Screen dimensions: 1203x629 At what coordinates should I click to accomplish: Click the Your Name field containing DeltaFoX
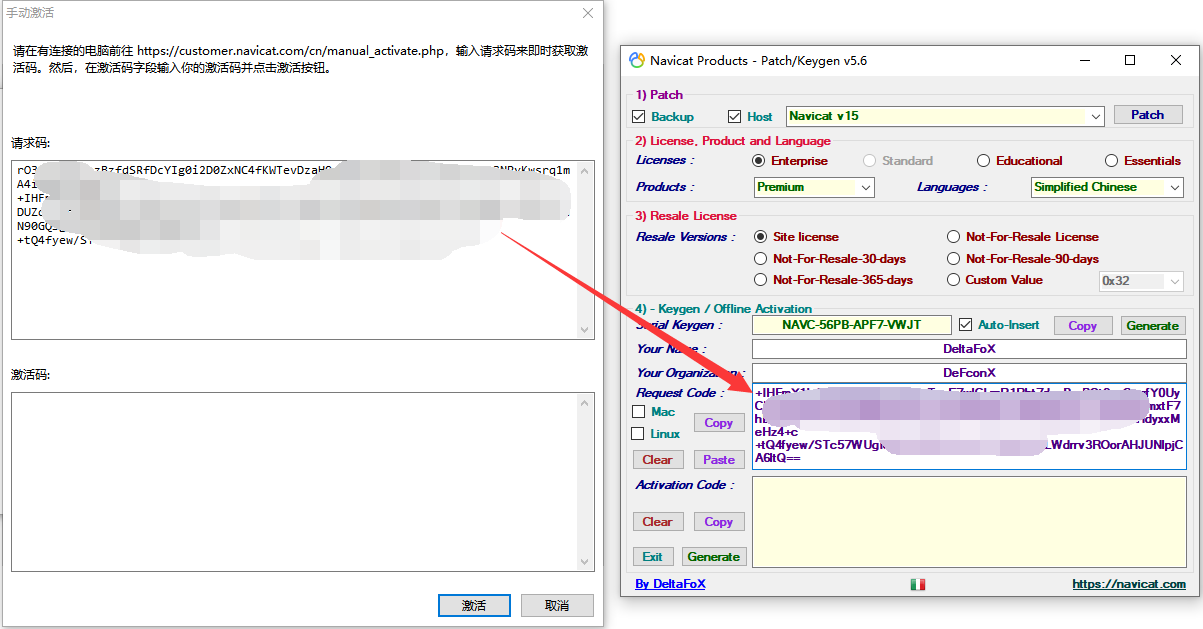click(968, 349)
